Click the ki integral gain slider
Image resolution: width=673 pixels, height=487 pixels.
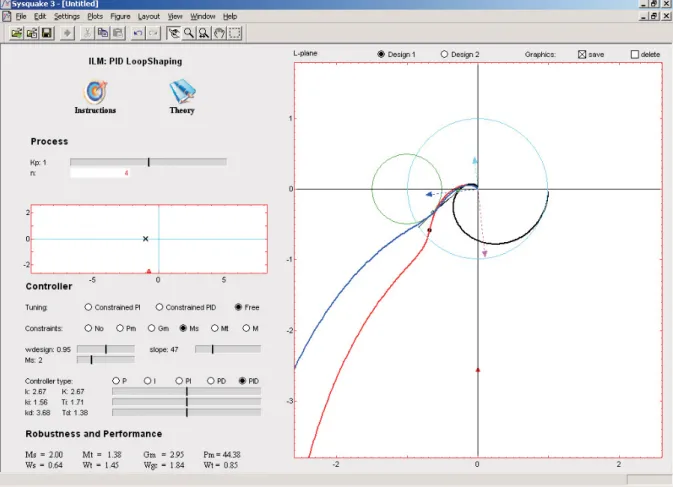click(186, 402)
